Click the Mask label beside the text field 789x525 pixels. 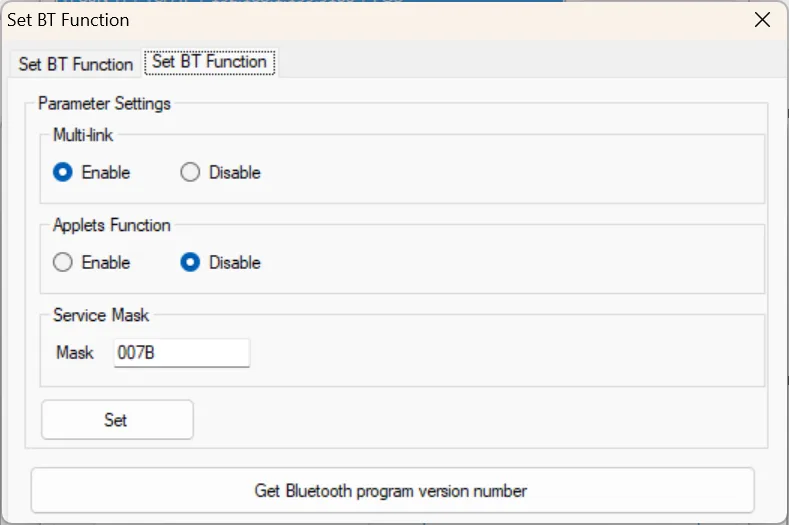[x=75, y=352]
